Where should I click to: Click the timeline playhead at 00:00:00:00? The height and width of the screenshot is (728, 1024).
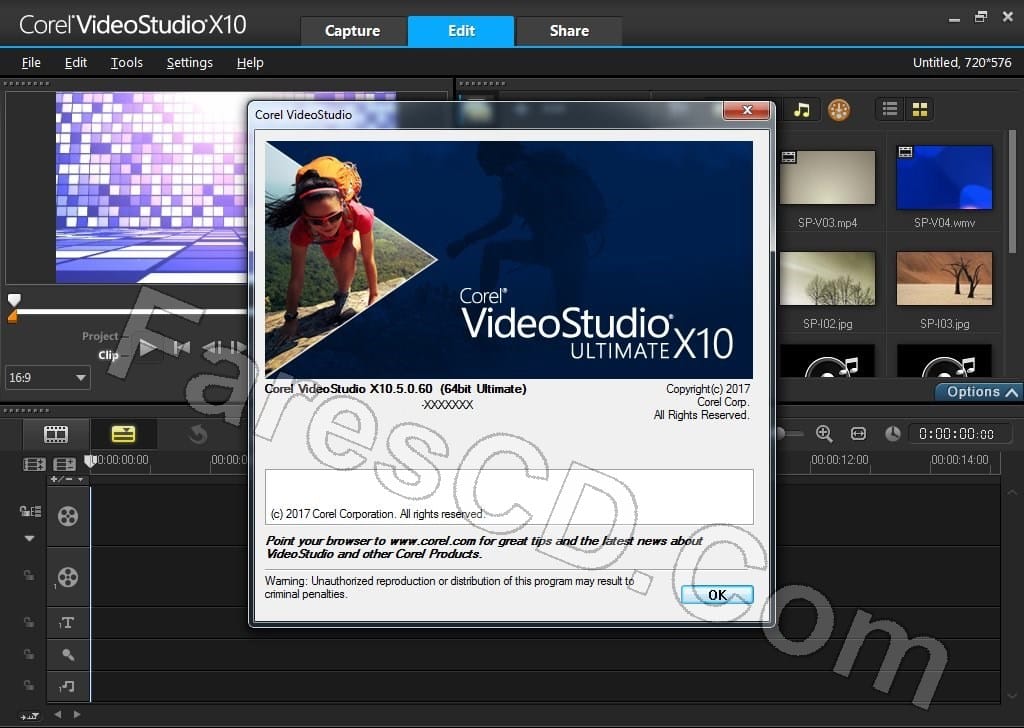coord(91,462)
